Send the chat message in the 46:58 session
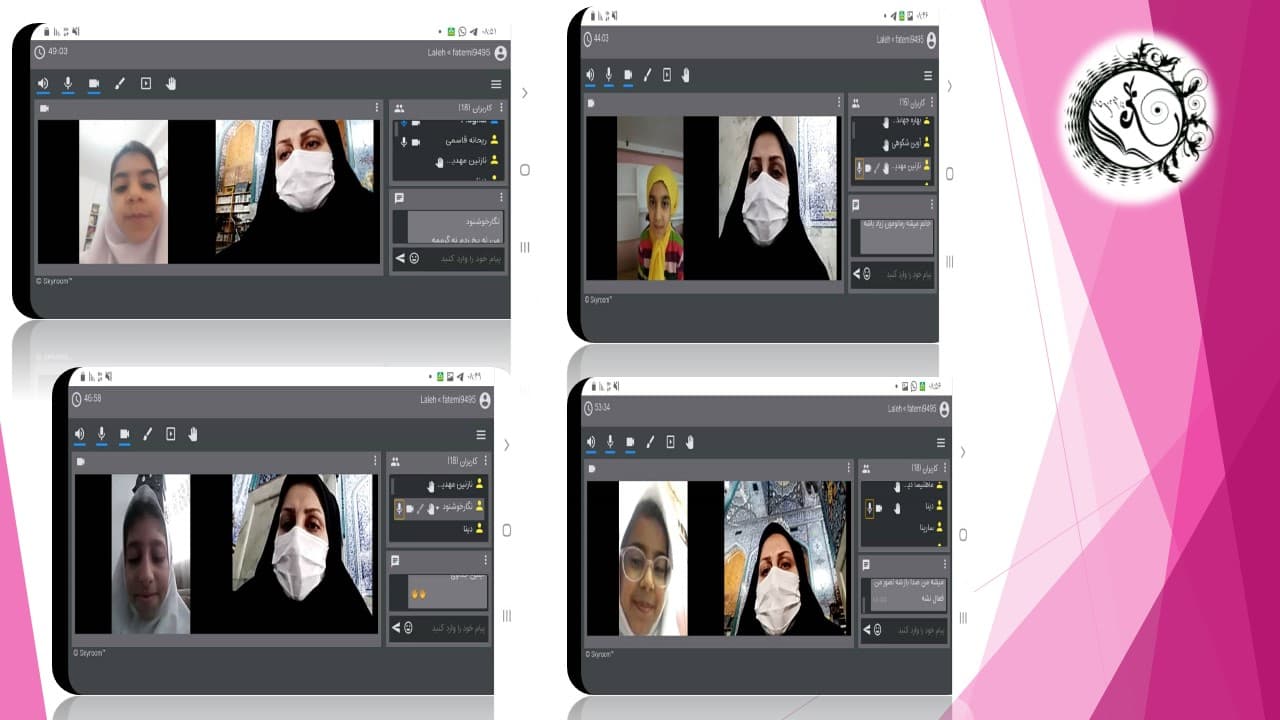Image resolution: width=1280 pixels, height=720 pixels. pyautogui.click(x=396, y=628)
